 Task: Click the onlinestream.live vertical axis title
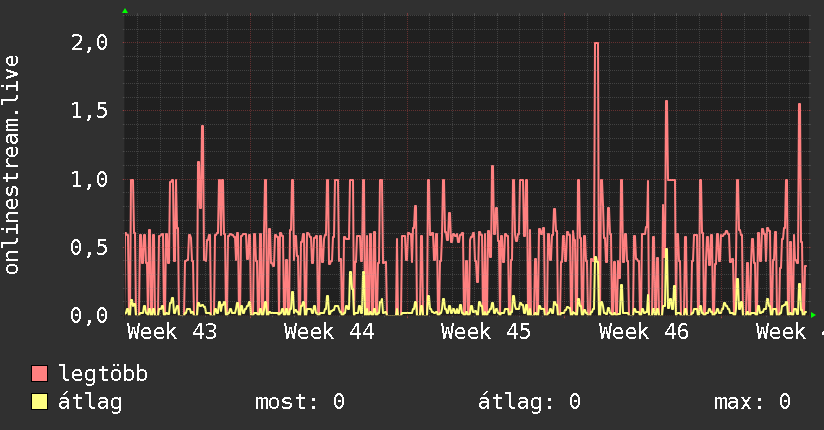[x=11, y=165]
